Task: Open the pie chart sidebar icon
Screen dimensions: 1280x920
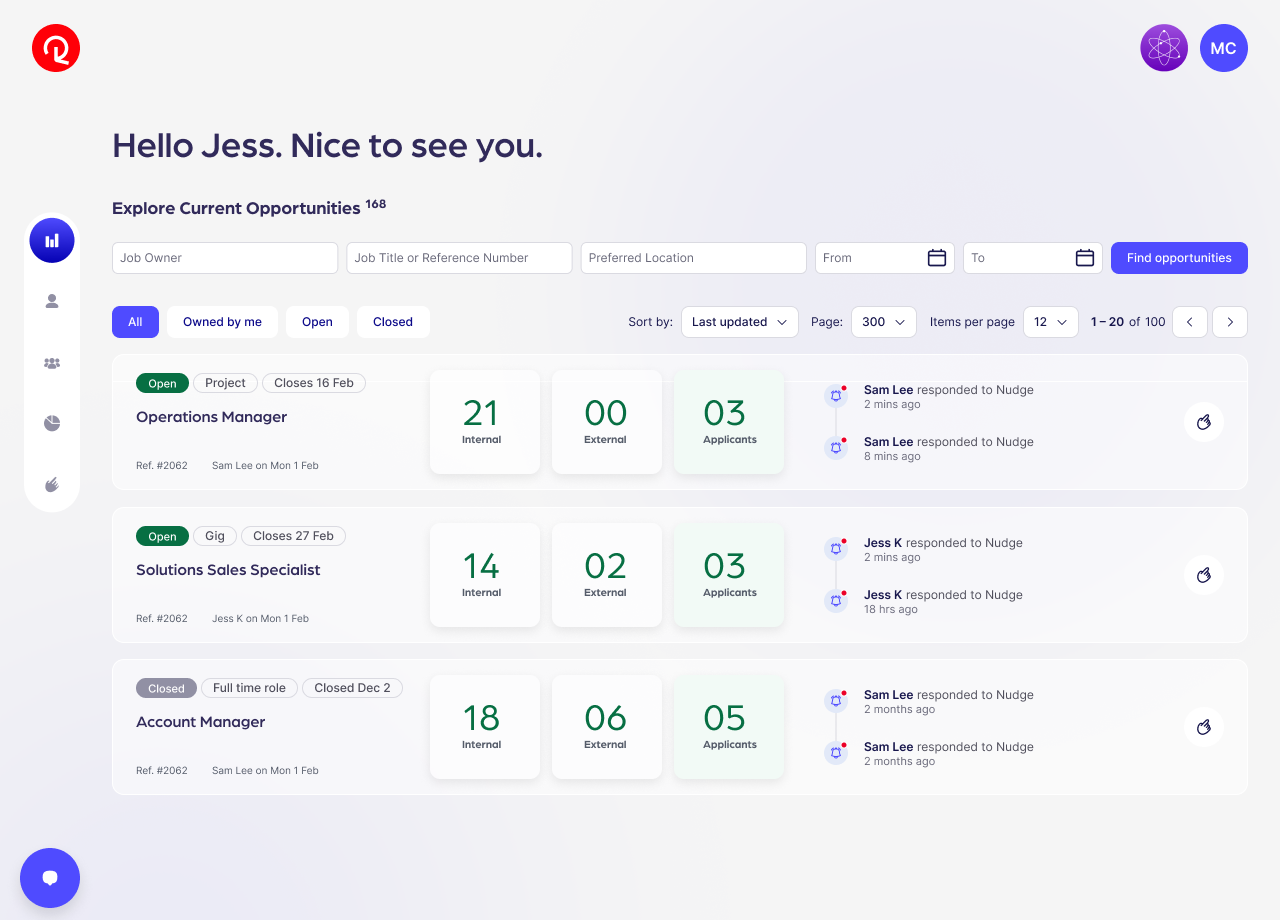Action: click(x=52, y=424)
